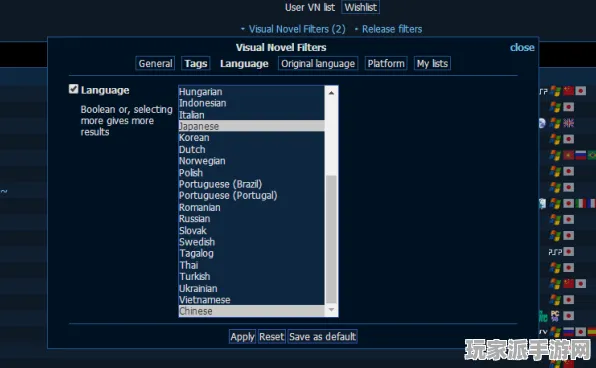Toggle the Language filter checkbox

73,89
